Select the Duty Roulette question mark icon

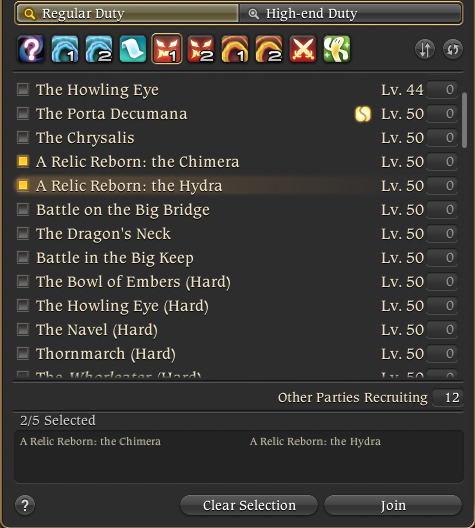point(31,49)
